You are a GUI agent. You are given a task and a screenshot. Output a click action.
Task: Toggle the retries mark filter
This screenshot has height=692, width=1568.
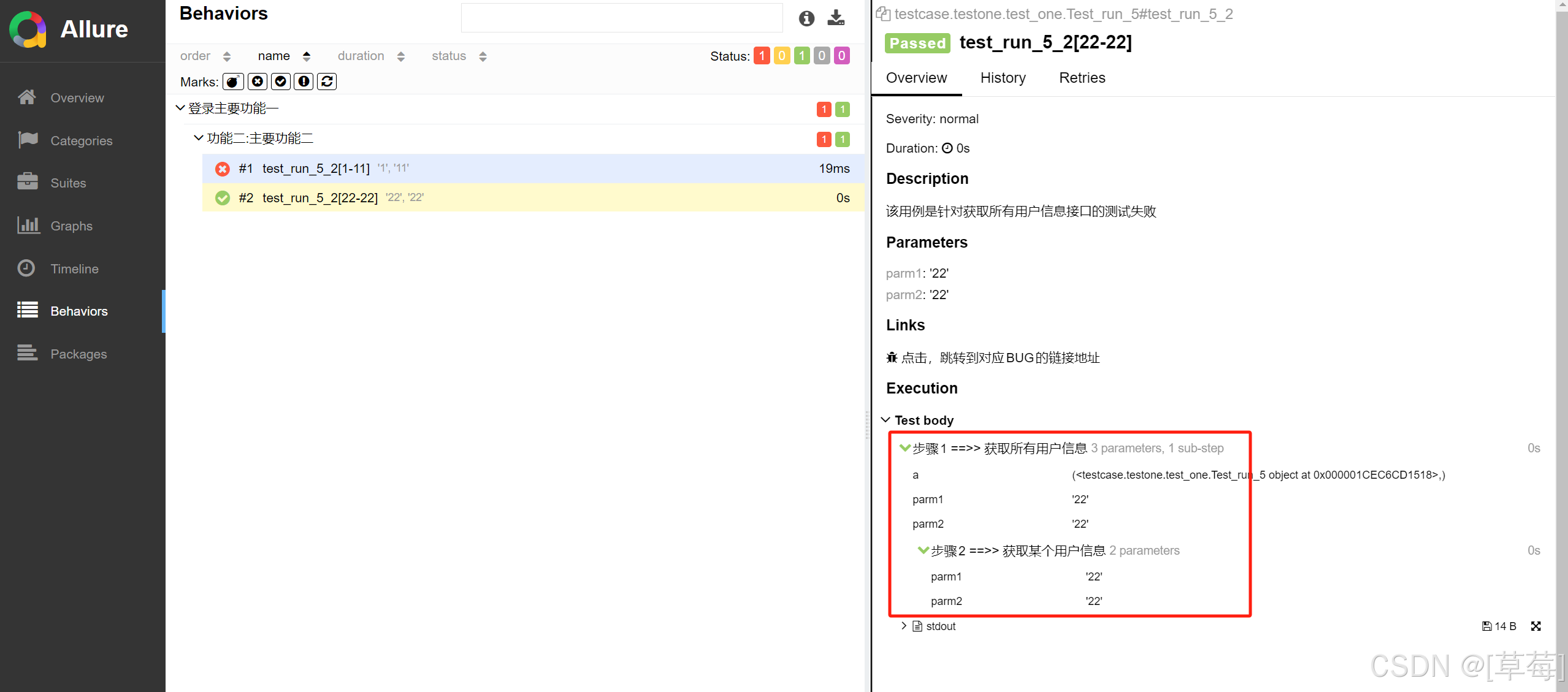pyautogui.click(x=327, y=82)
